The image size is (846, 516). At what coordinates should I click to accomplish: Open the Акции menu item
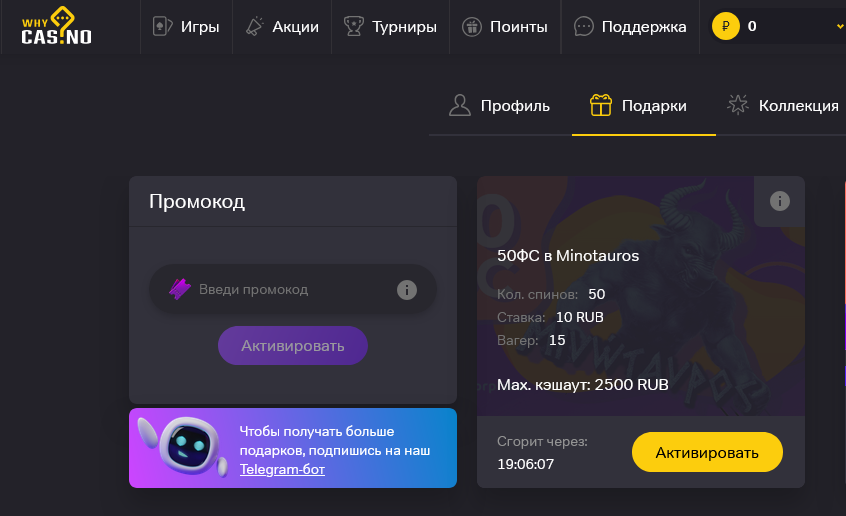(x=282, y=26)
